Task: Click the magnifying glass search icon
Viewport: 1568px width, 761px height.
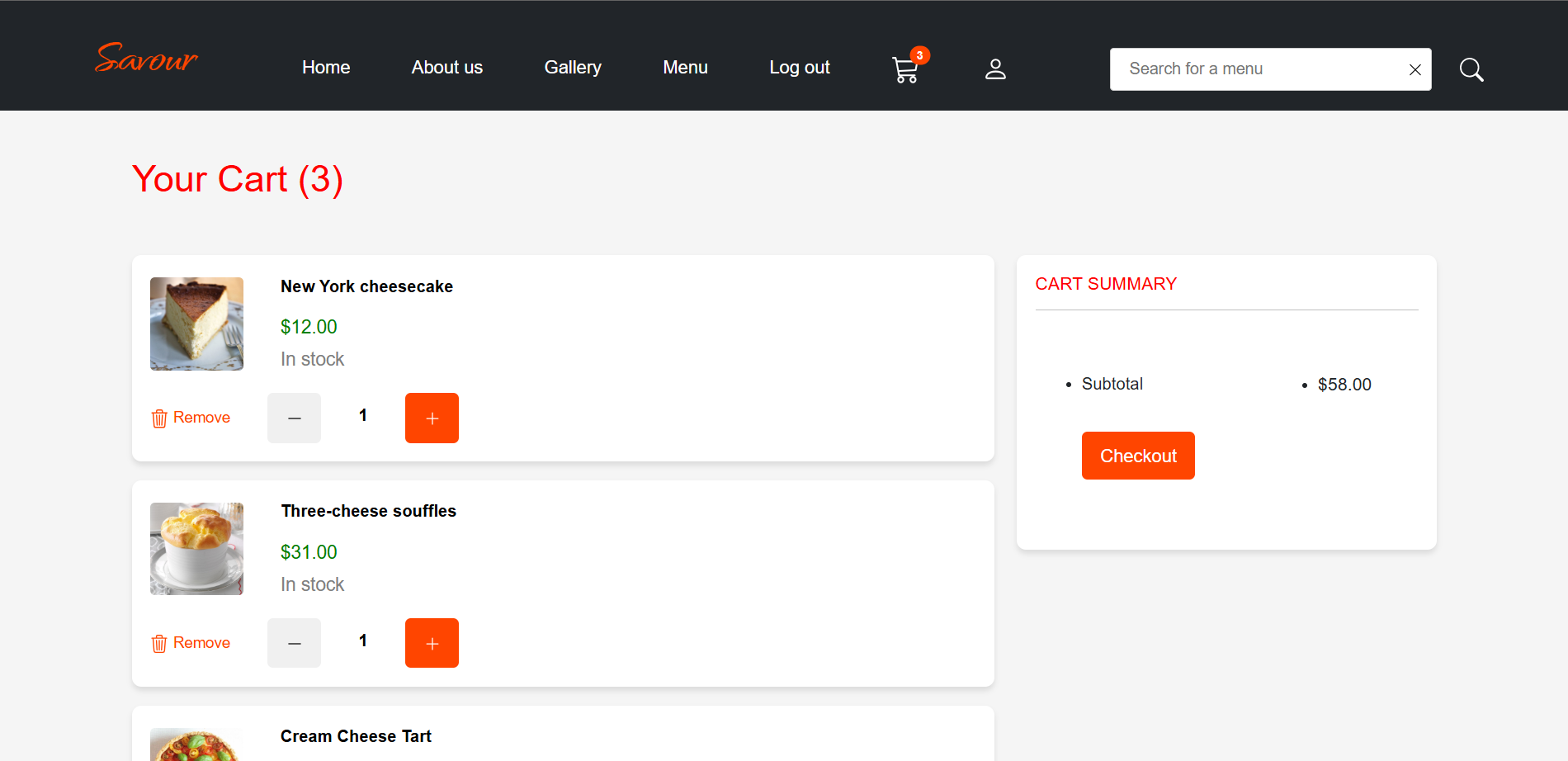Action: [1471, 69]
